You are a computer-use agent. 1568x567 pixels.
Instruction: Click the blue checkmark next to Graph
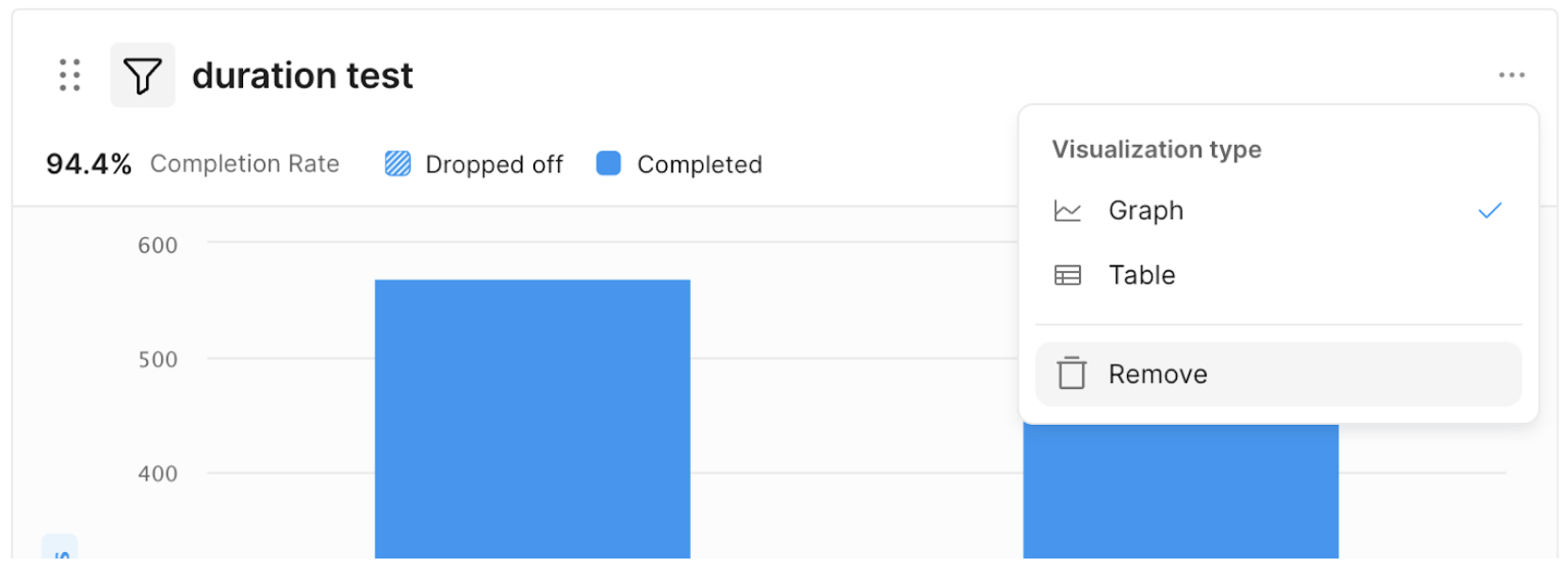tap(1490, 211)
